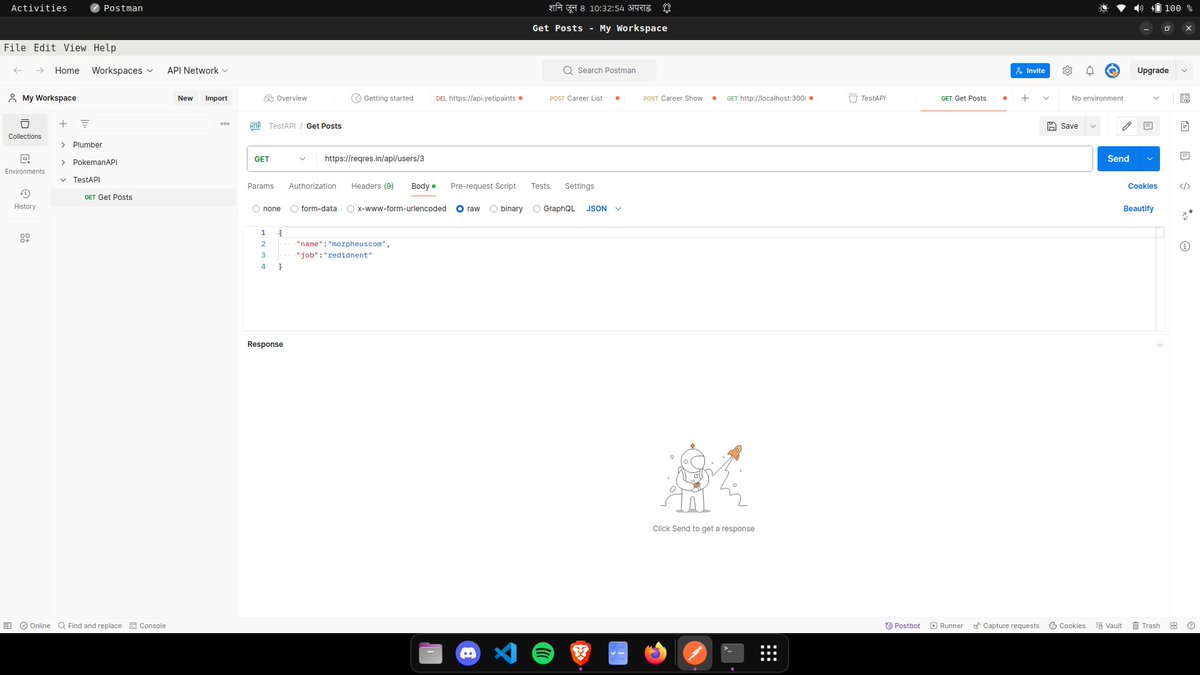
Task: Click the Invite button
Action: pyautogui.click(x=1030, y=71)
